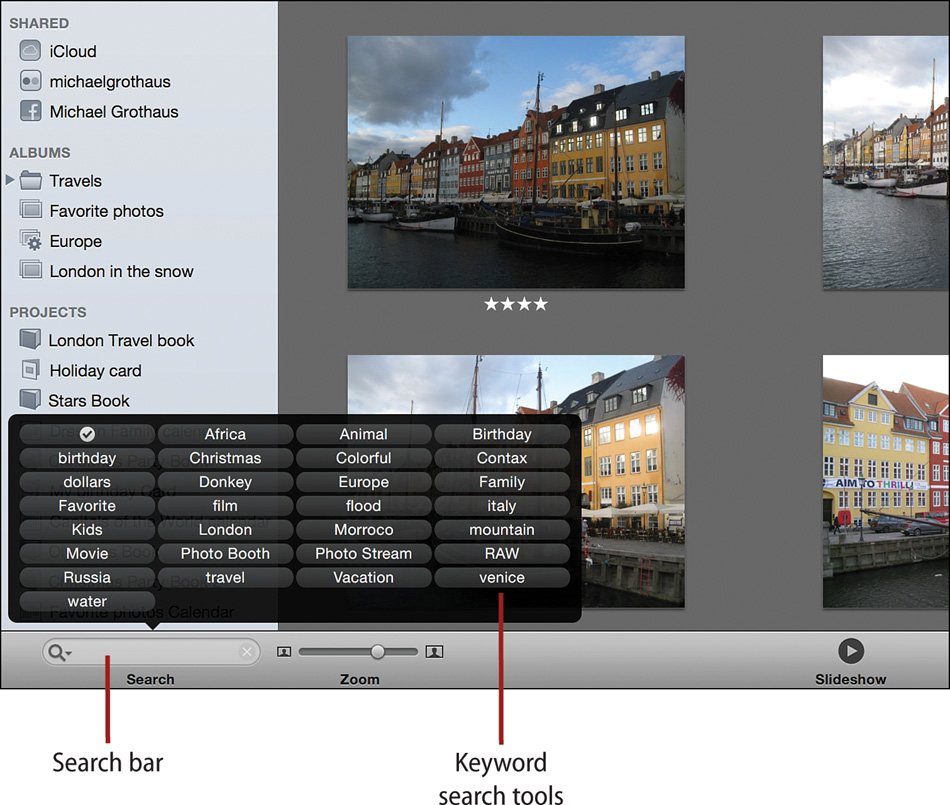Screen dimensions: 950x805
Task: Filter by the italy keyword
Action: tap(502, 506)
